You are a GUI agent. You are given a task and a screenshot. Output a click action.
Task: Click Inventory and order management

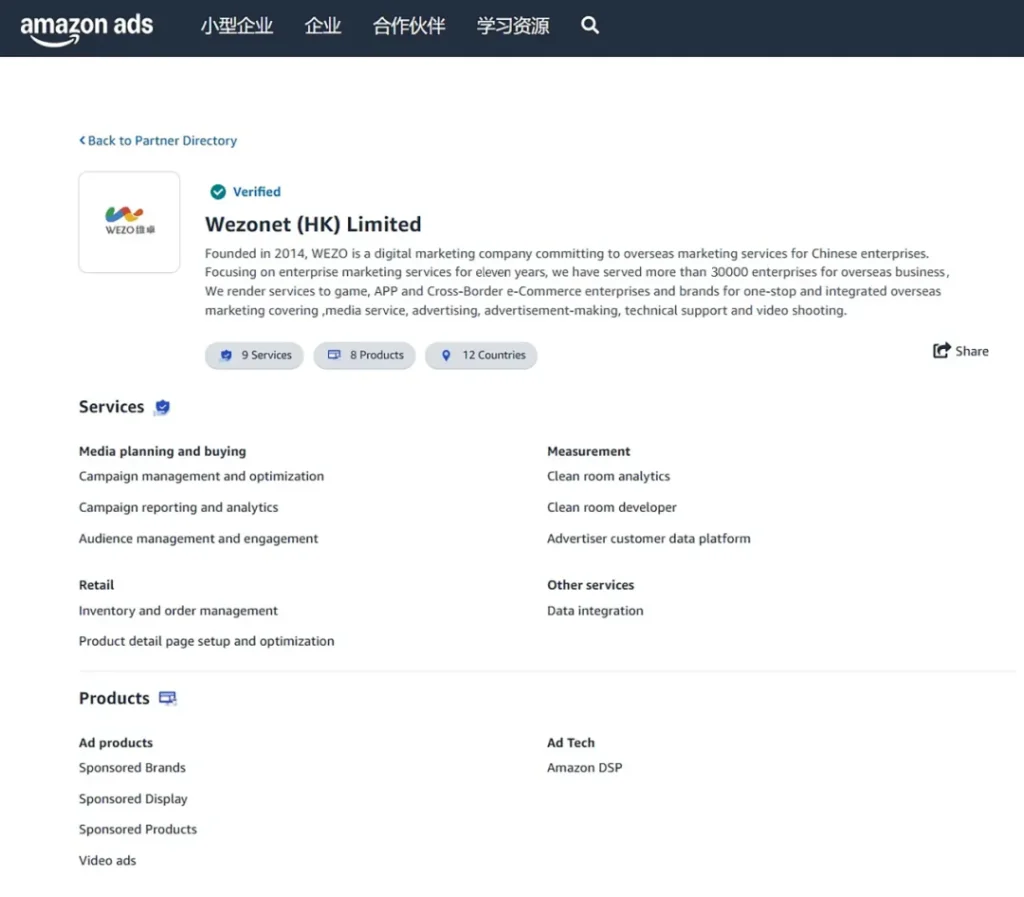click(178, 610)
